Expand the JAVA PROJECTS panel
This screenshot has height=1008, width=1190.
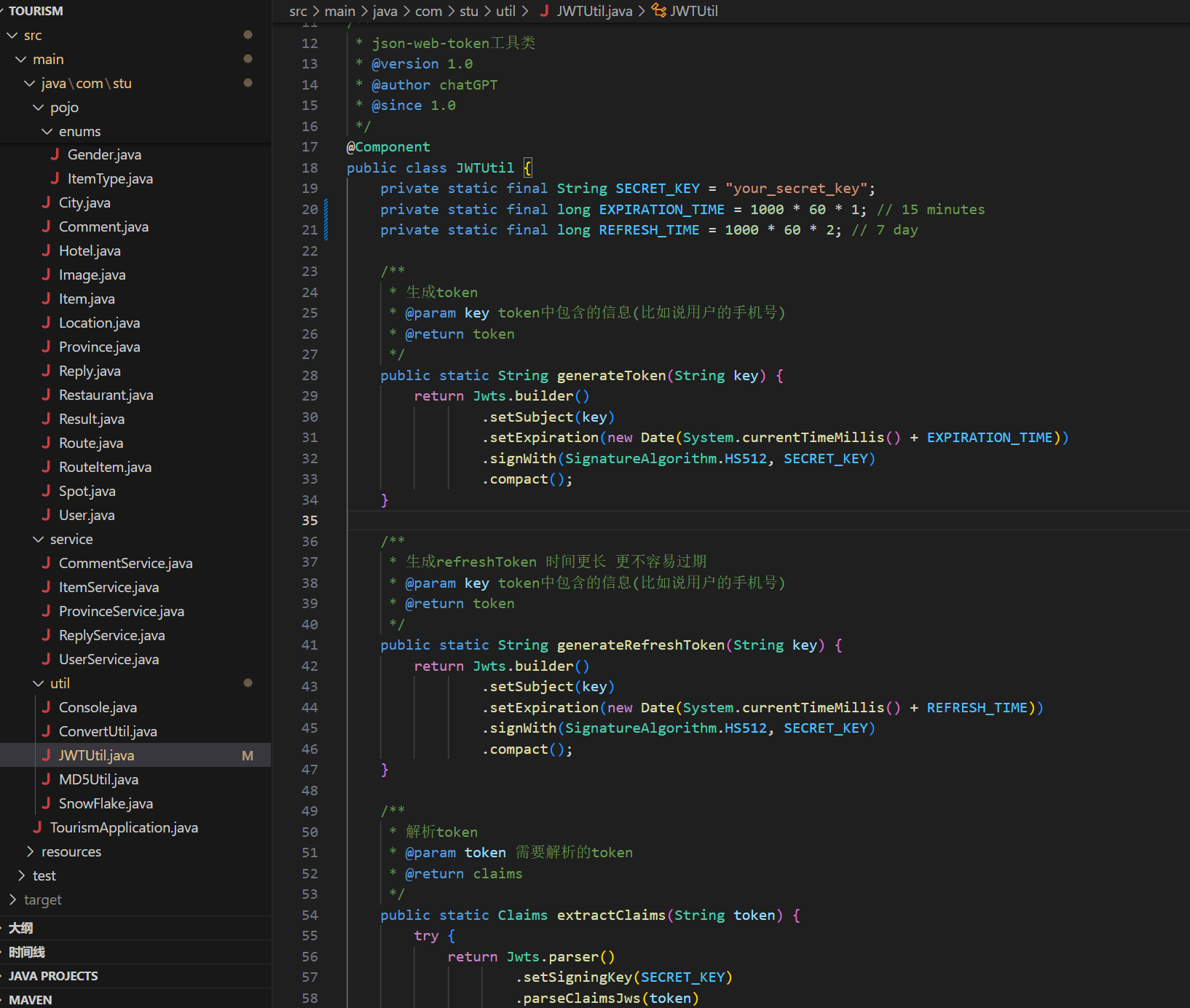pos(53,976)
